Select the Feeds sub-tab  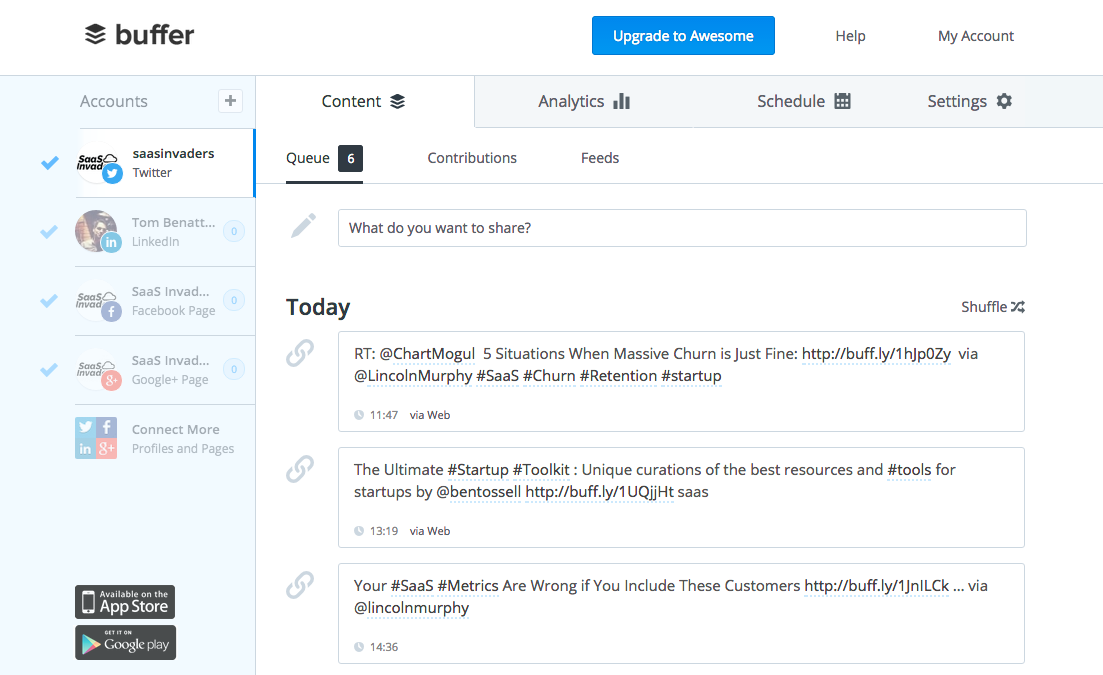click(600, 158)
